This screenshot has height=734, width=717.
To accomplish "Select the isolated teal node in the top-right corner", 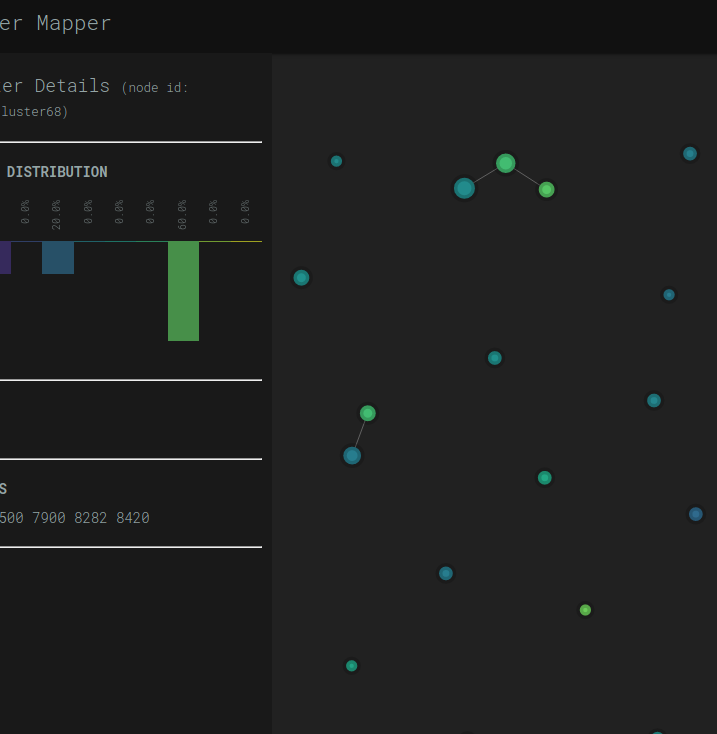I will click(x=690, y=154).
